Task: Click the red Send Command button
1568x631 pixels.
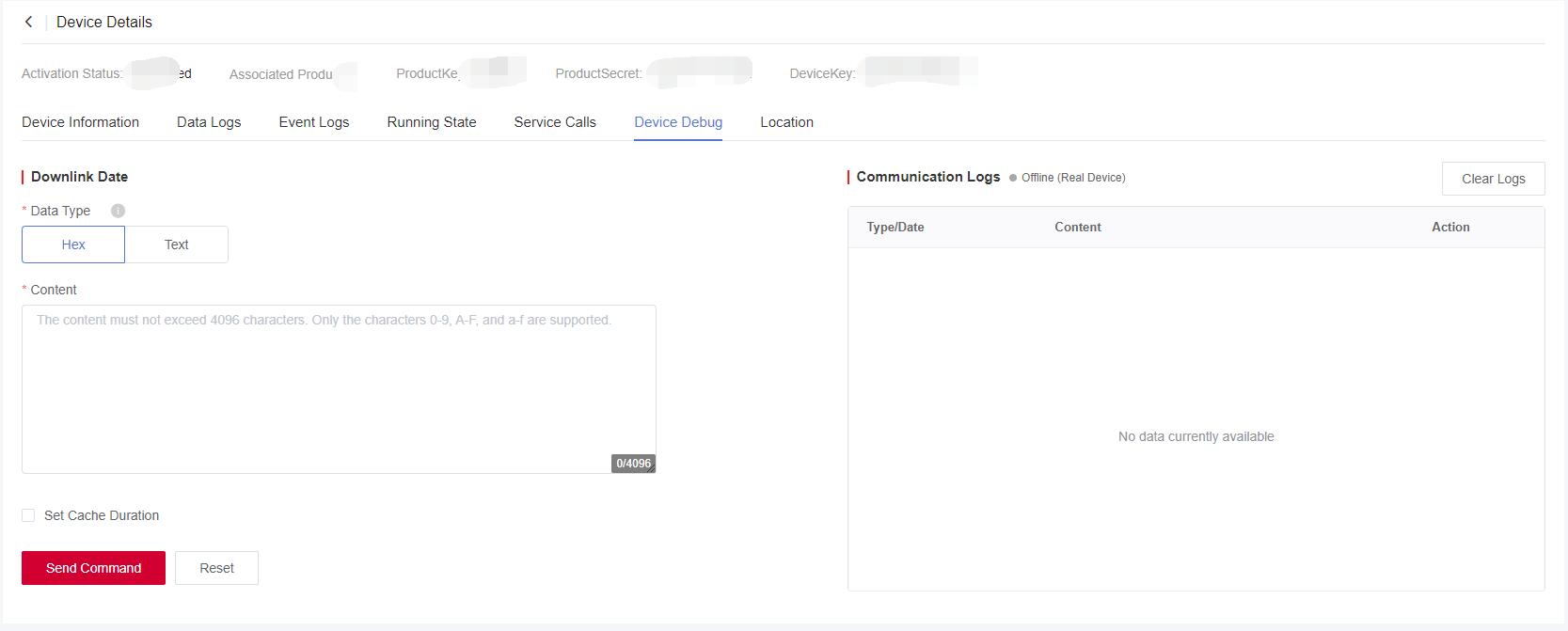Action: [x=93, y=568]
